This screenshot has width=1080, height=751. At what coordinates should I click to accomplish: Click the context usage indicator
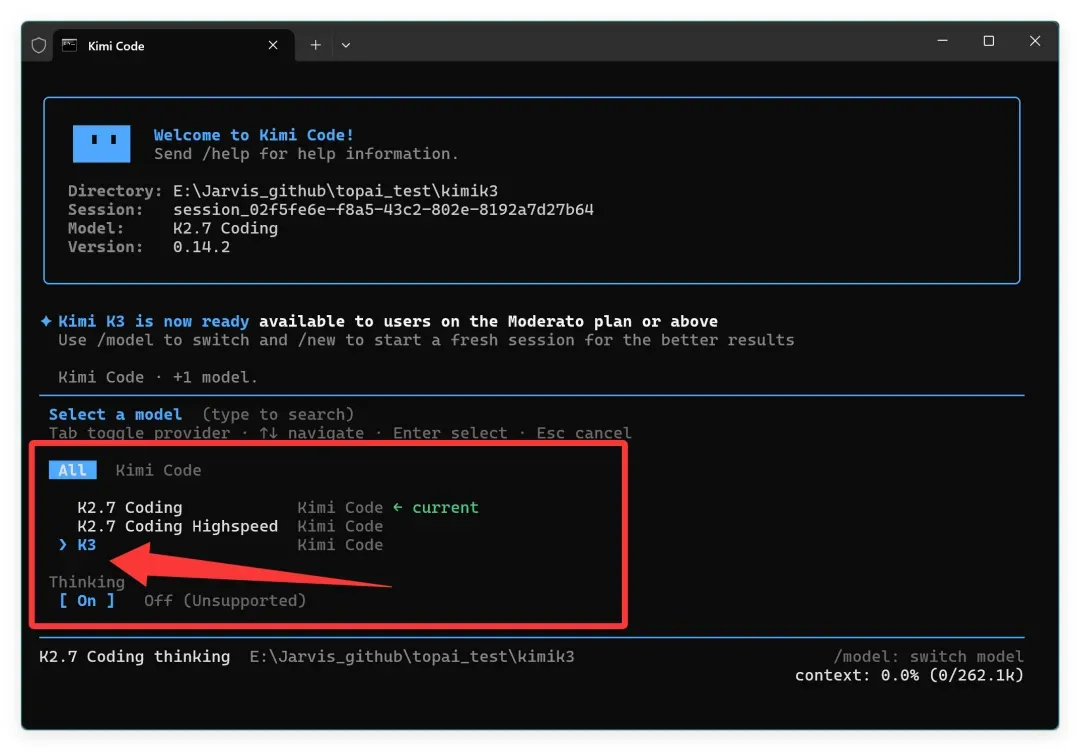tap(909, 675)
